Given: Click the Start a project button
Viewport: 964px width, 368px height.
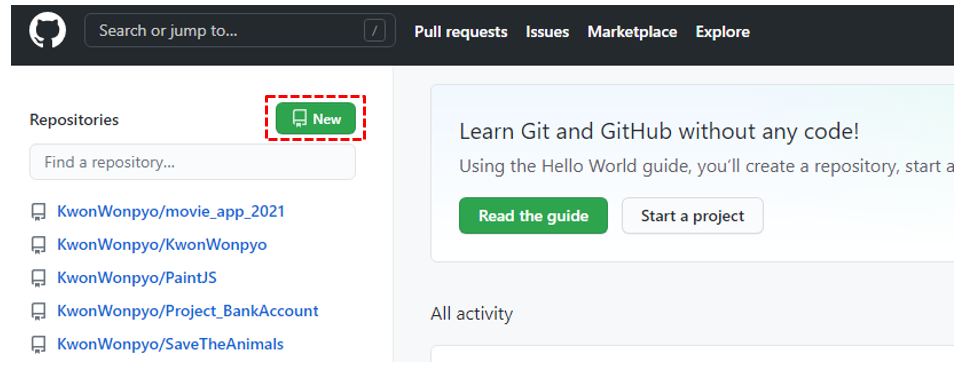Looking at the screenshot, I should tap(692, 216).
